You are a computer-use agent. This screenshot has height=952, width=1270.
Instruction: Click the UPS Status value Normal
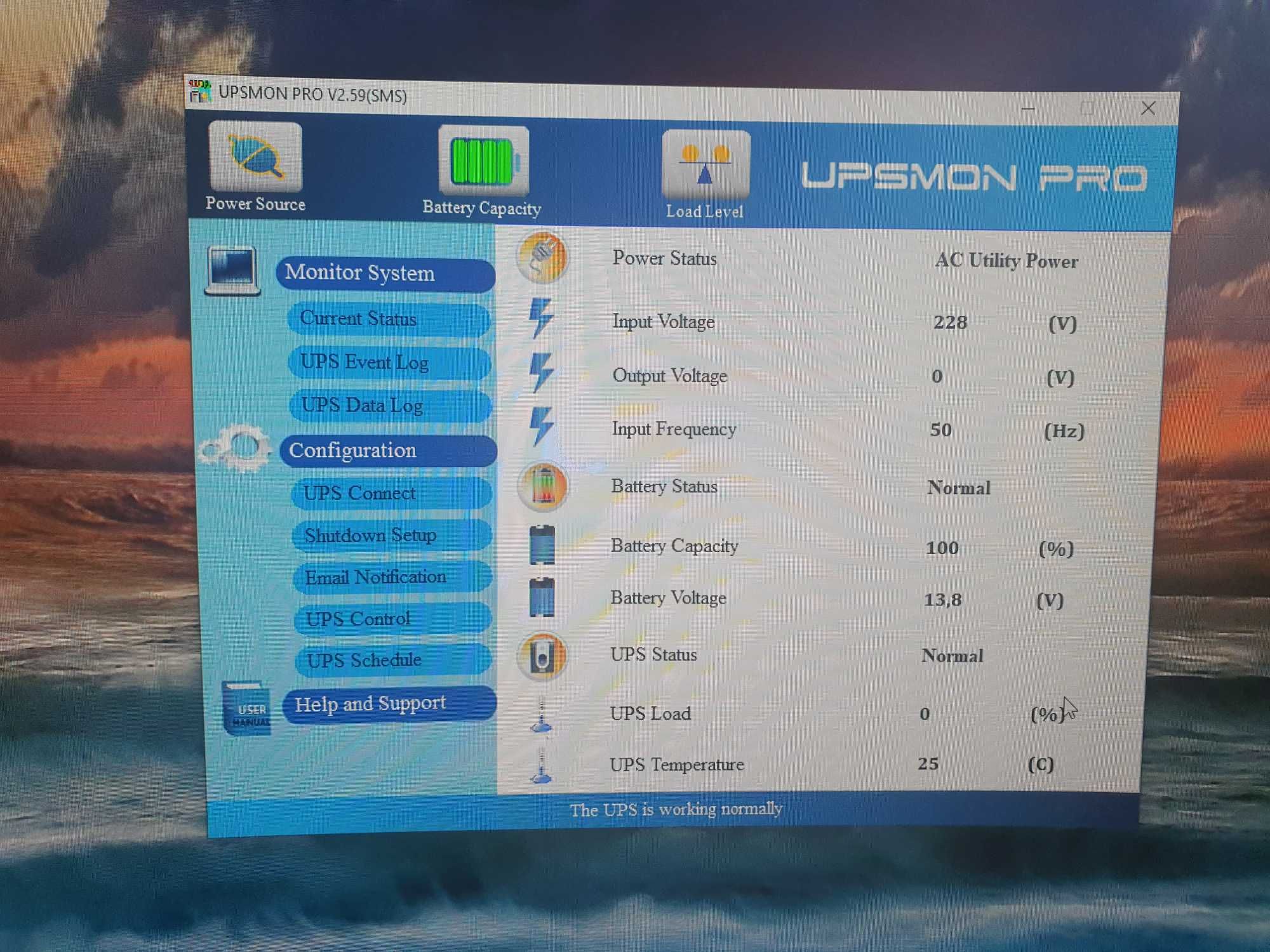point(952,656)
